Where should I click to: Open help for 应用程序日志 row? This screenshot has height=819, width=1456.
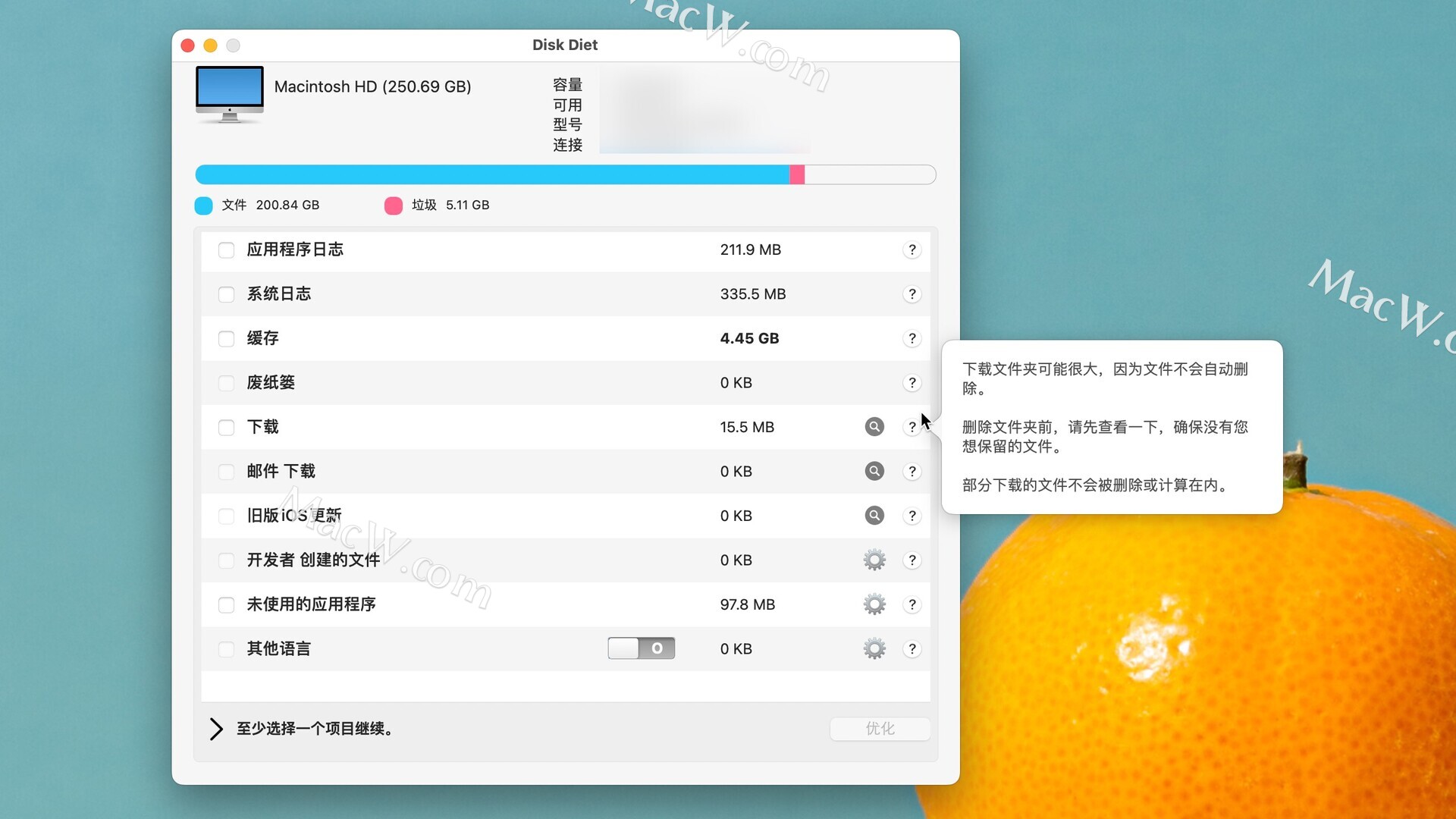(912, 249)
